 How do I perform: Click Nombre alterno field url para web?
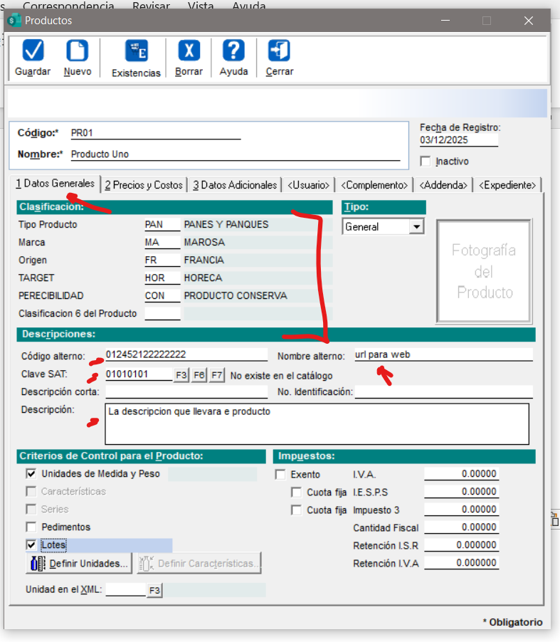[x=443, y=355]
